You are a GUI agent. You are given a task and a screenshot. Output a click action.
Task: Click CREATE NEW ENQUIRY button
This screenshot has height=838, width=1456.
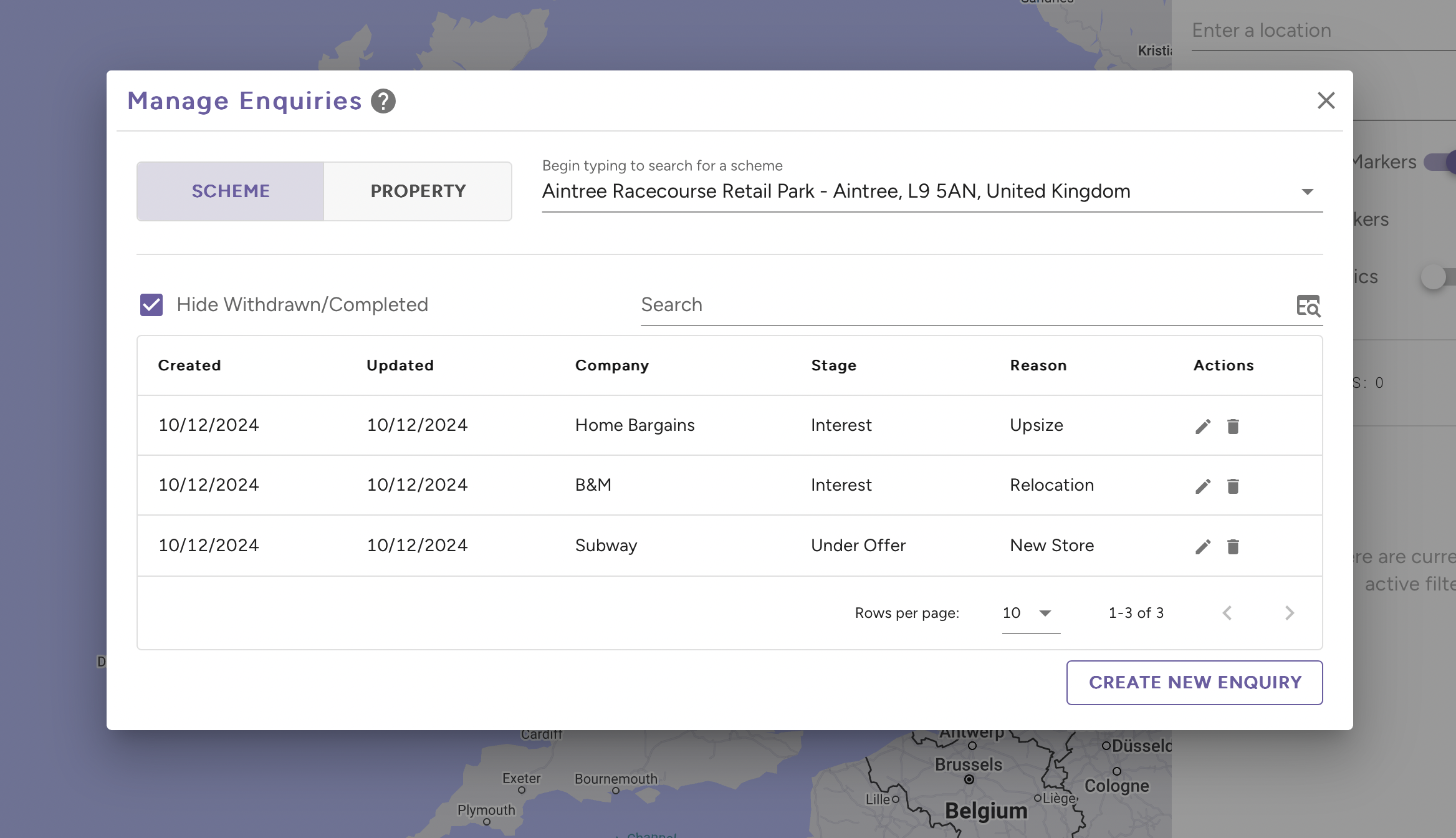(x=1195, y=683)
